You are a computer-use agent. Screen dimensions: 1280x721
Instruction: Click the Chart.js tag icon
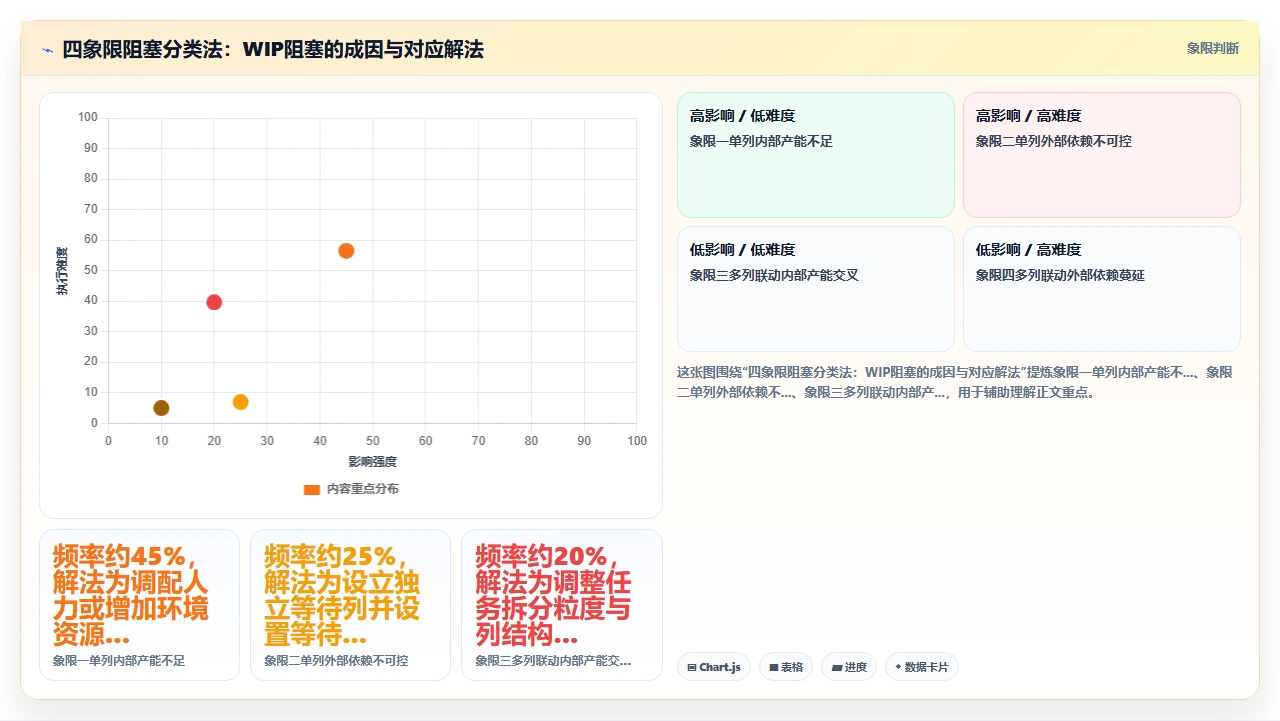pyautogui.click(x=692, y=667)
